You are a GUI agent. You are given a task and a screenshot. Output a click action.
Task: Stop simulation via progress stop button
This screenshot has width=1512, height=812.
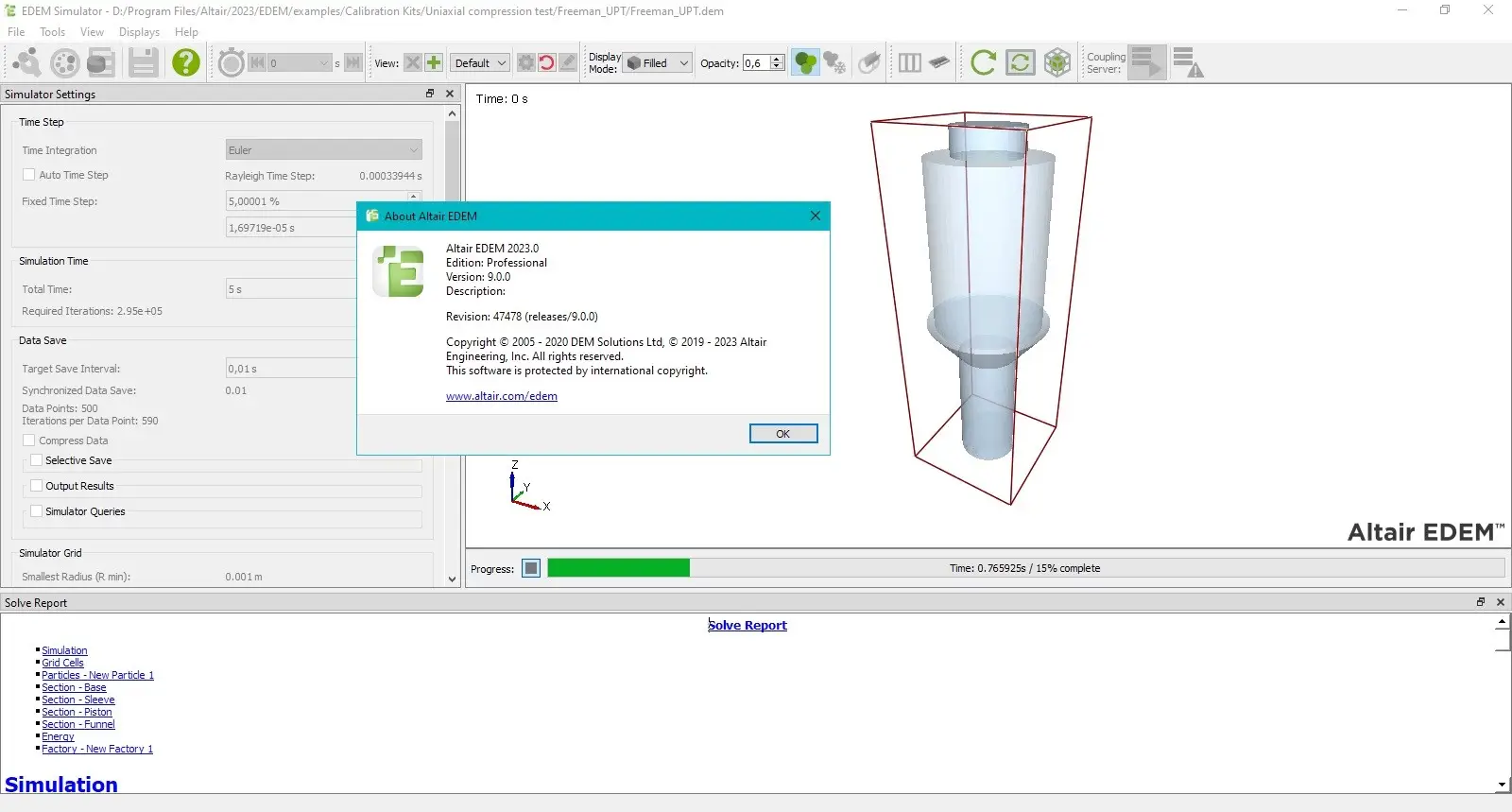click(531, 568)
